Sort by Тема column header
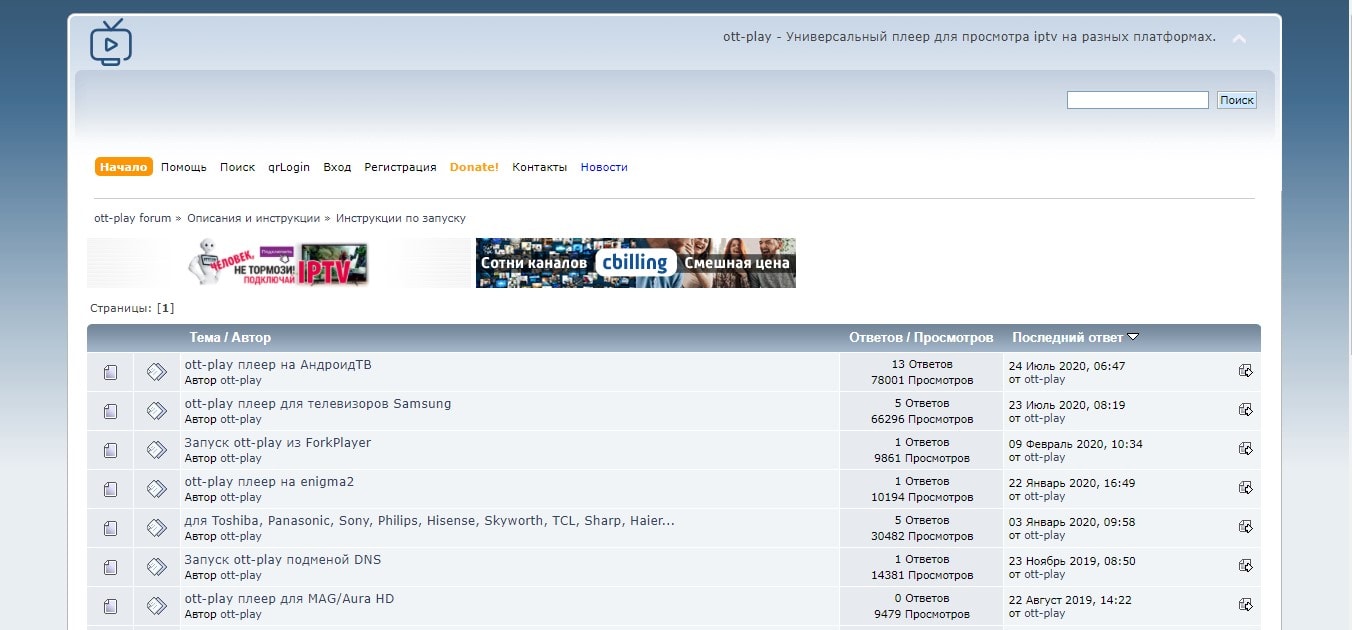Screen dimensions: 1352x630 pos(204,338)
